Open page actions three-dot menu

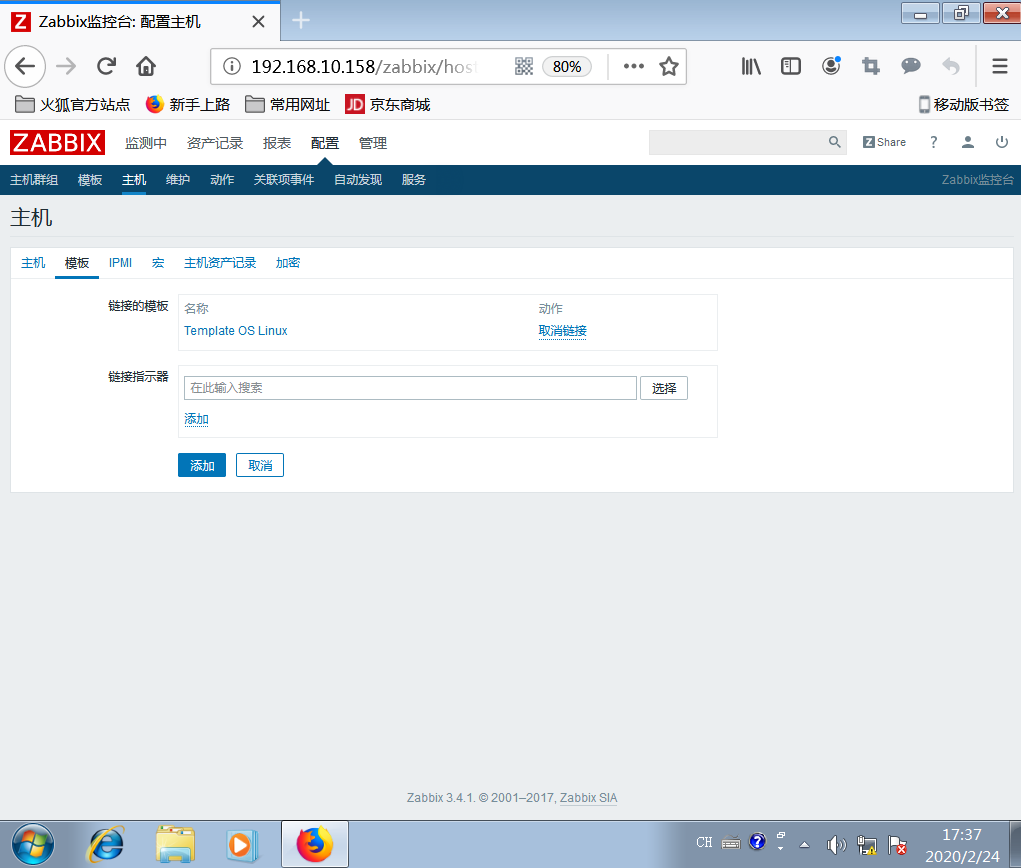tap(633, 66)
